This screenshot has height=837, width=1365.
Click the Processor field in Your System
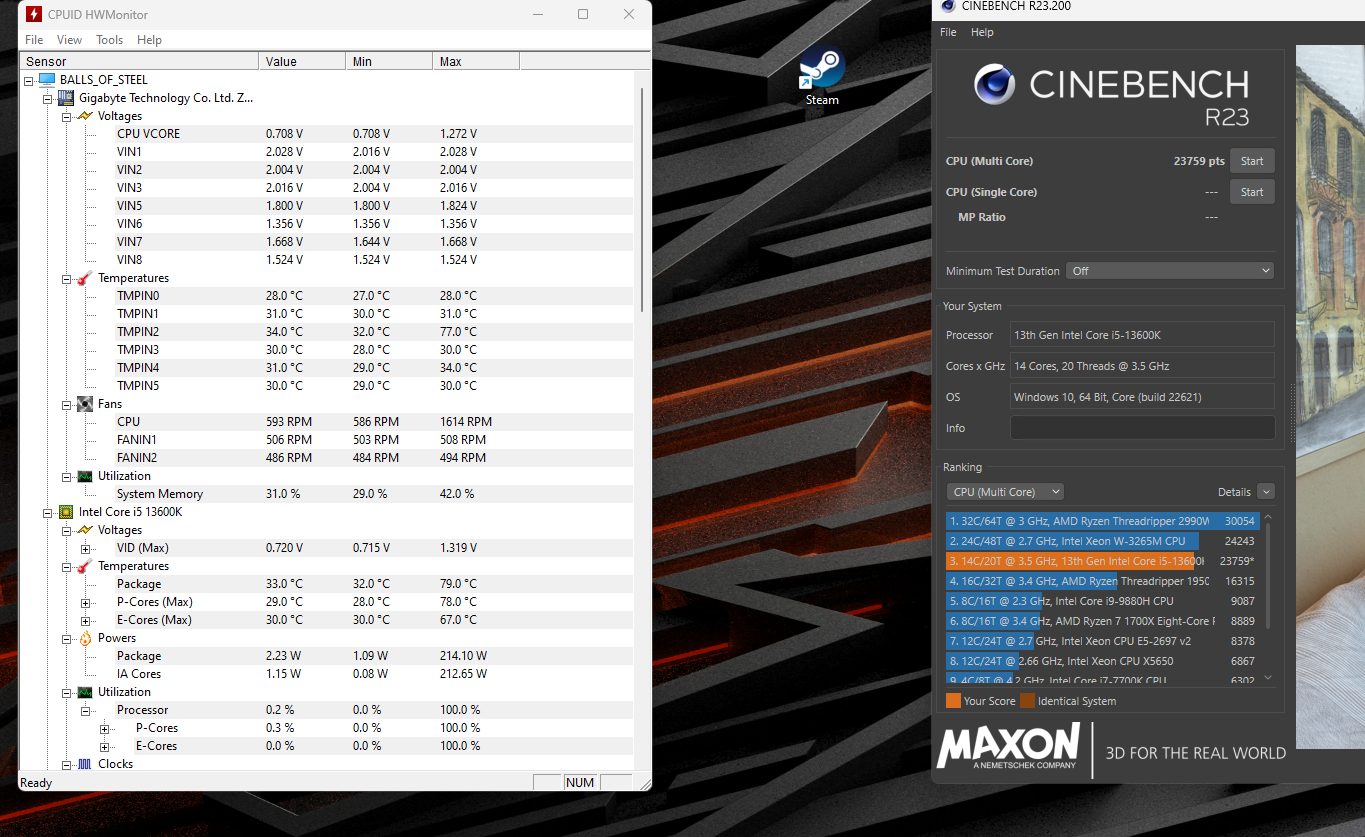1142,335
